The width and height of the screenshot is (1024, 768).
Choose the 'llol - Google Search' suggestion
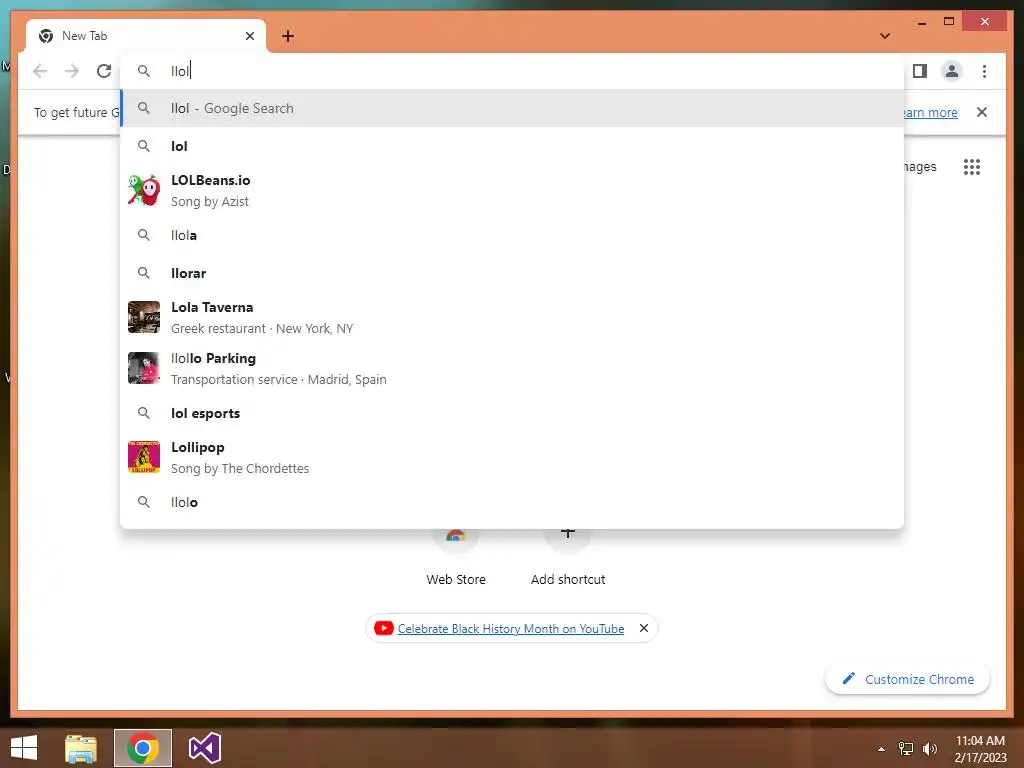(x=513, y=108)
